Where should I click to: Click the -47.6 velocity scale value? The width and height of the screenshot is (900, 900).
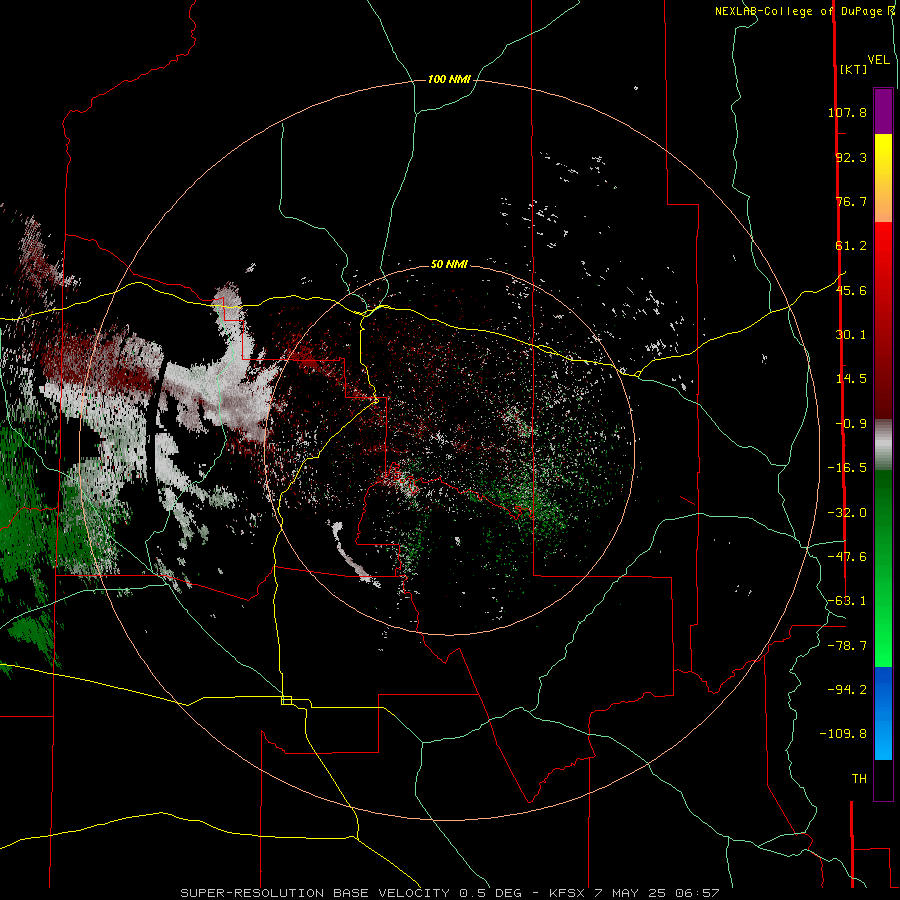[847, 557]
